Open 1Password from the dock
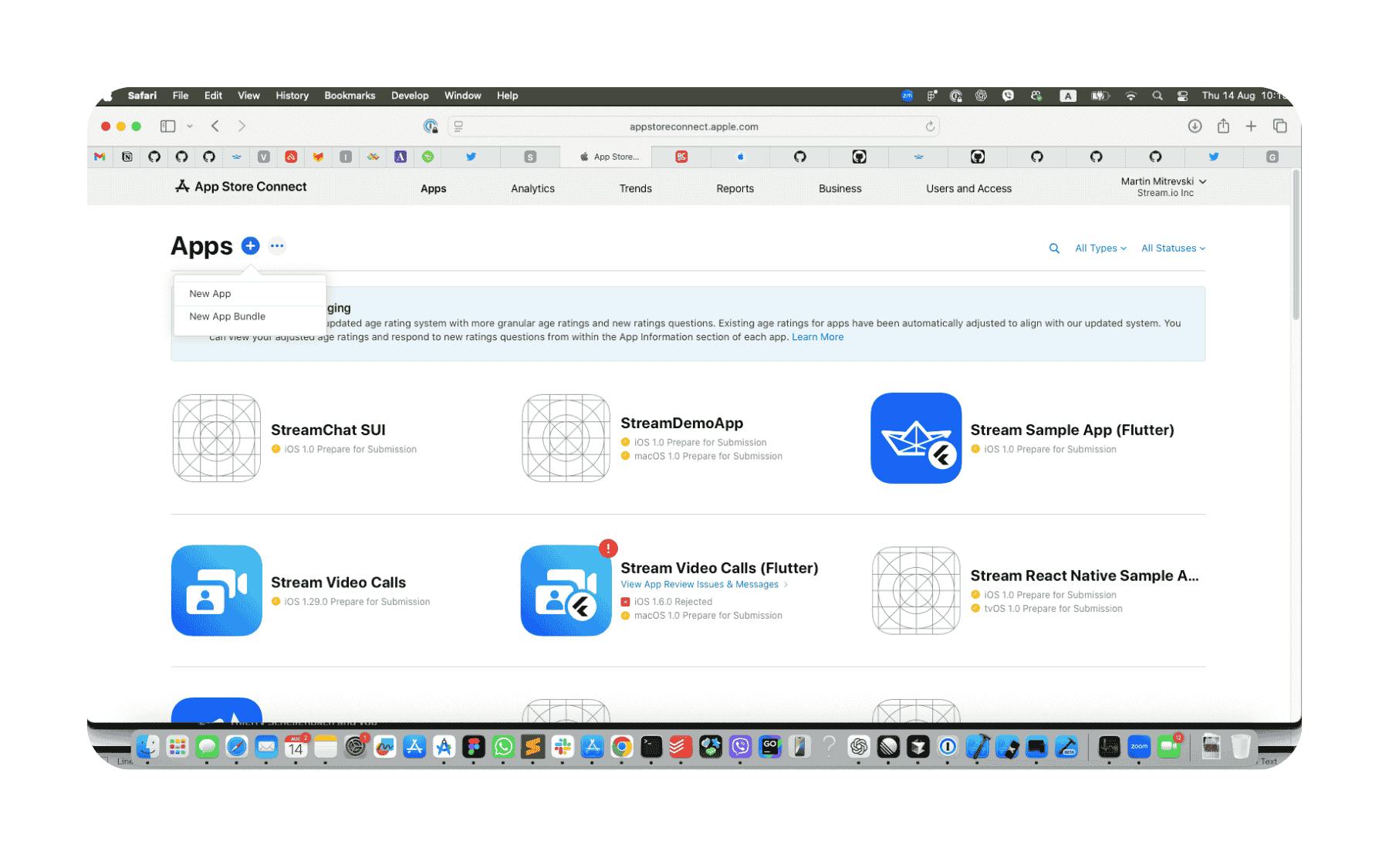The height and width of the screenshot is (868, 1389). [948, 746]
